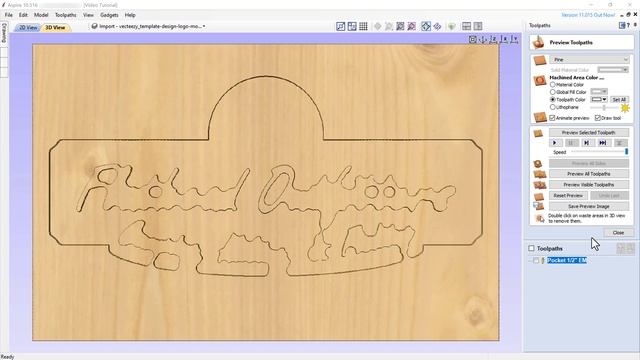Open the Drawing side tab
This screenshot has width=640, height=360.
(x=4, y=33)
